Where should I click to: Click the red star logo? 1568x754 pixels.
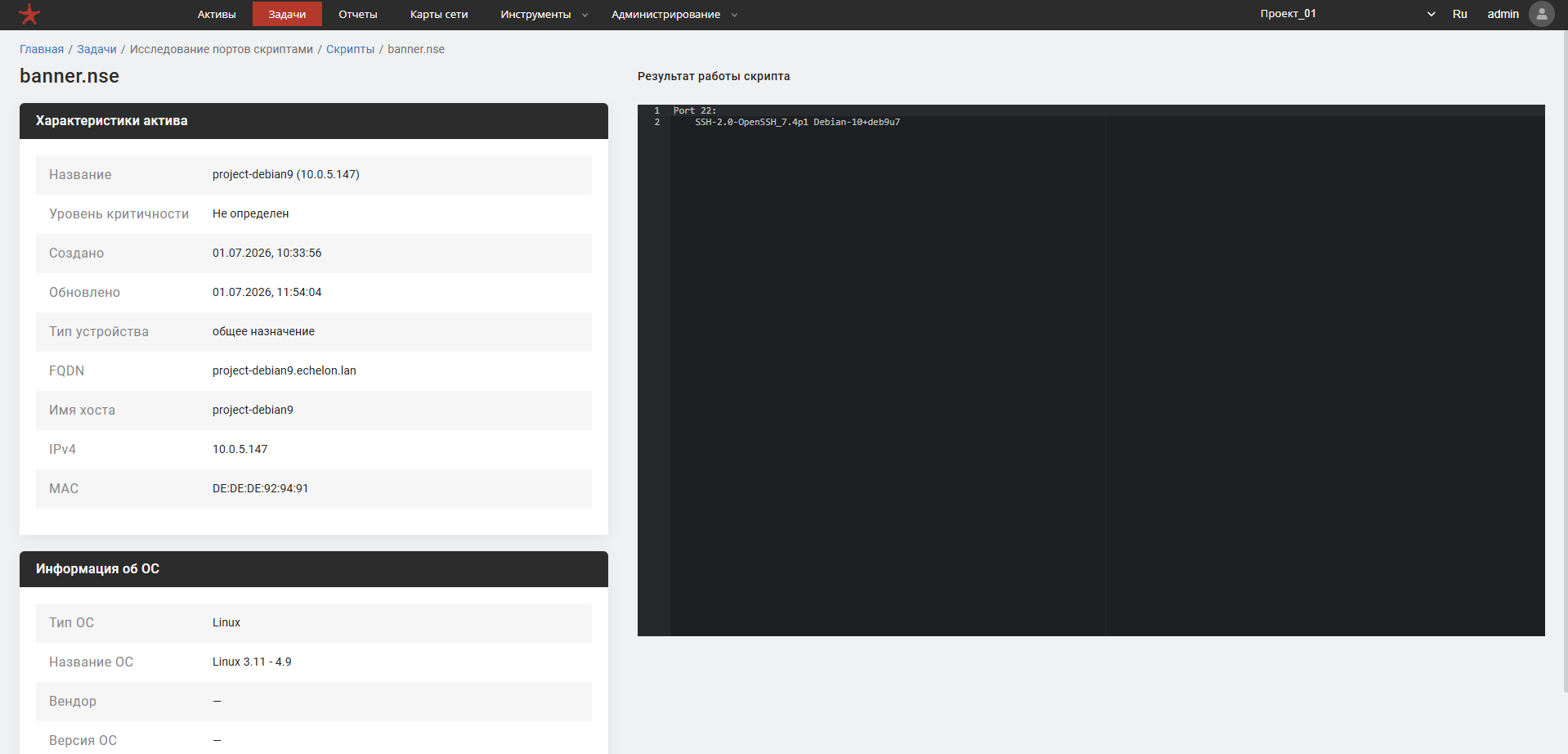[x=29, y=14]
